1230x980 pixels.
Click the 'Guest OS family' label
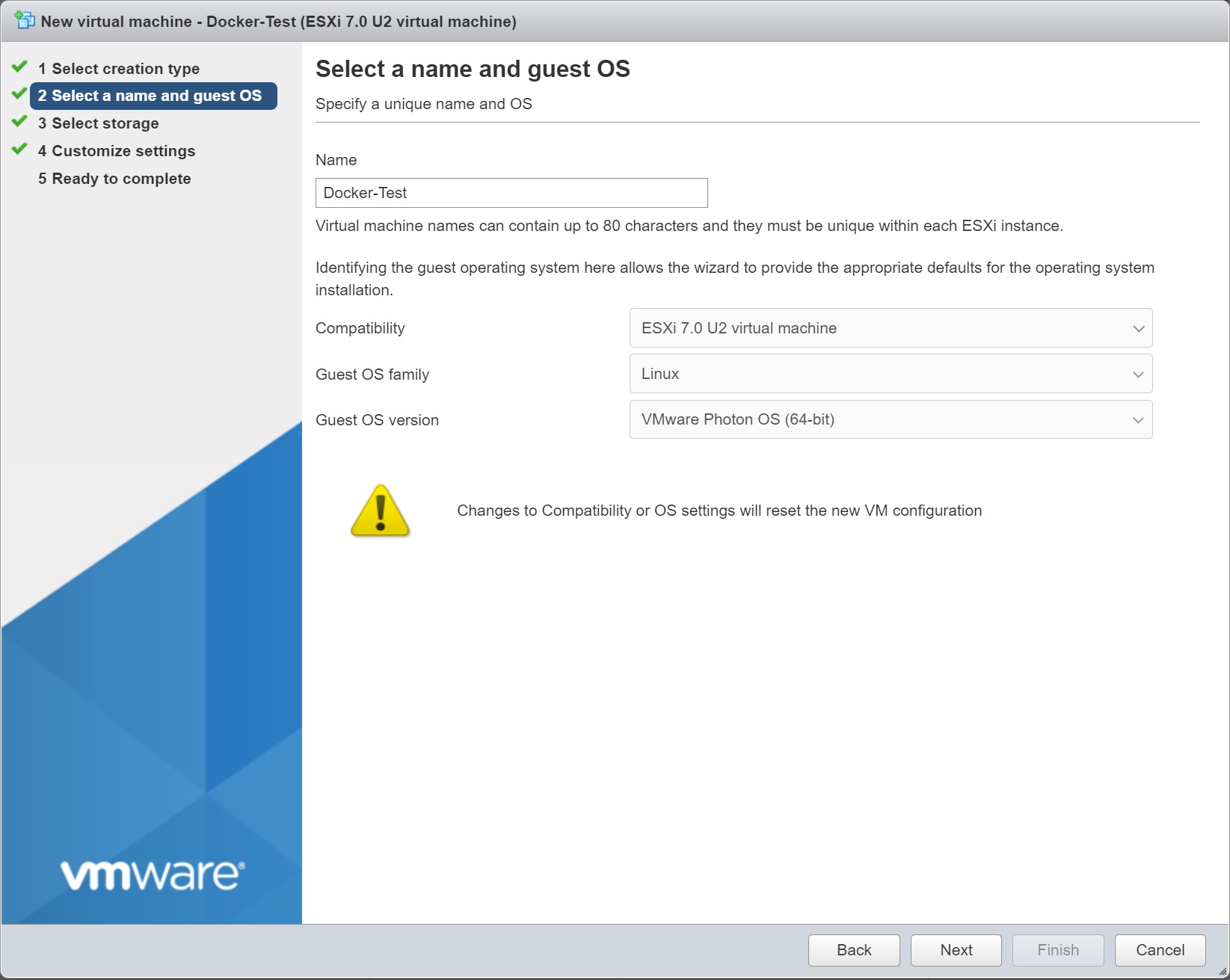[372, 375]
